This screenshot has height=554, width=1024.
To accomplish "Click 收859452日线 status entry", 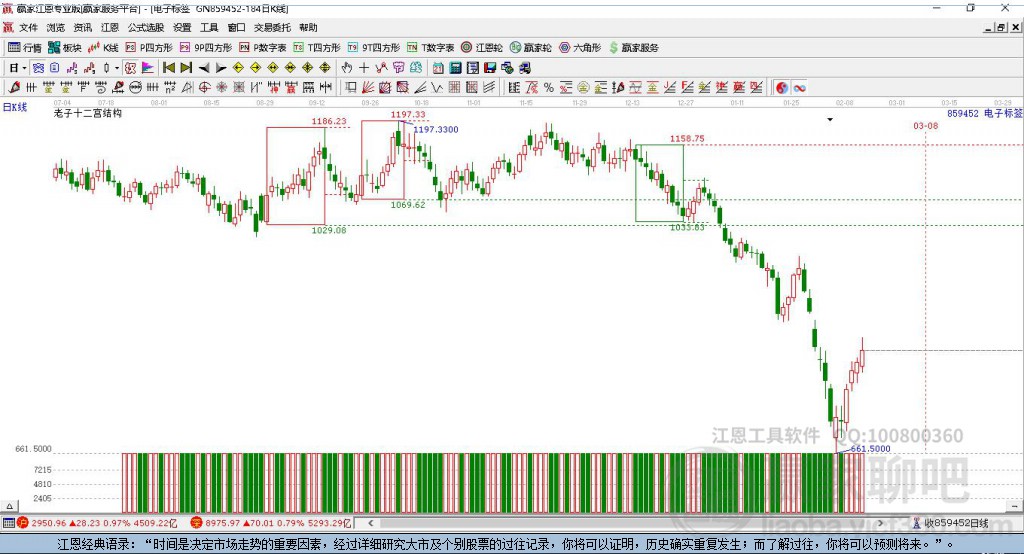I will point(951,523).
